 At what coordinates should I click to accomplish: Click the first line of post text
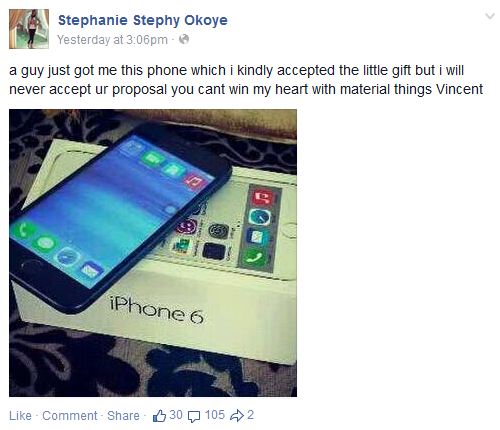click(236, 70)
